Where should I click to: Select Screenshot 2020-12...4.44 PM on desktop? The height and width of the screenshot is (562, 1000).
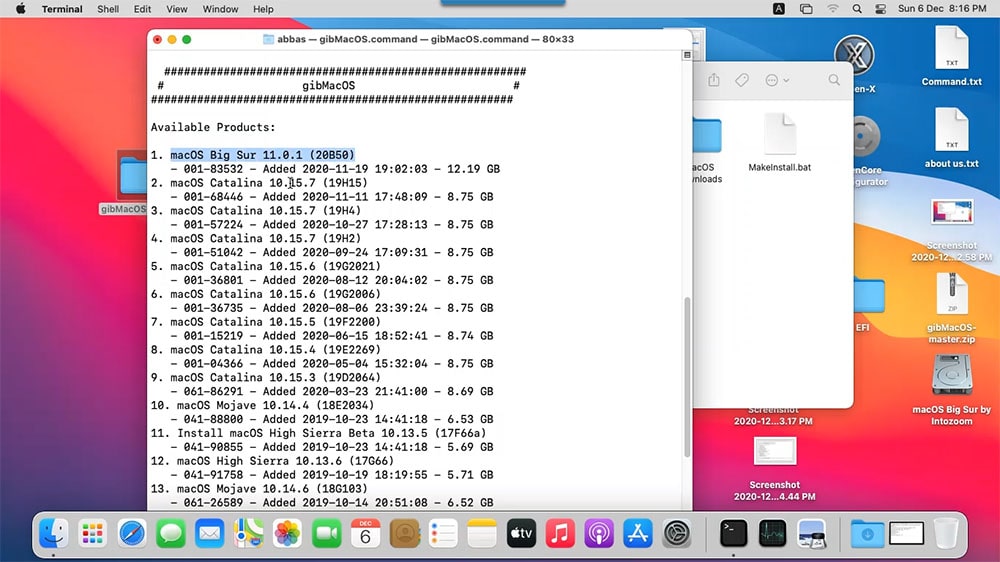pos(774,468)
